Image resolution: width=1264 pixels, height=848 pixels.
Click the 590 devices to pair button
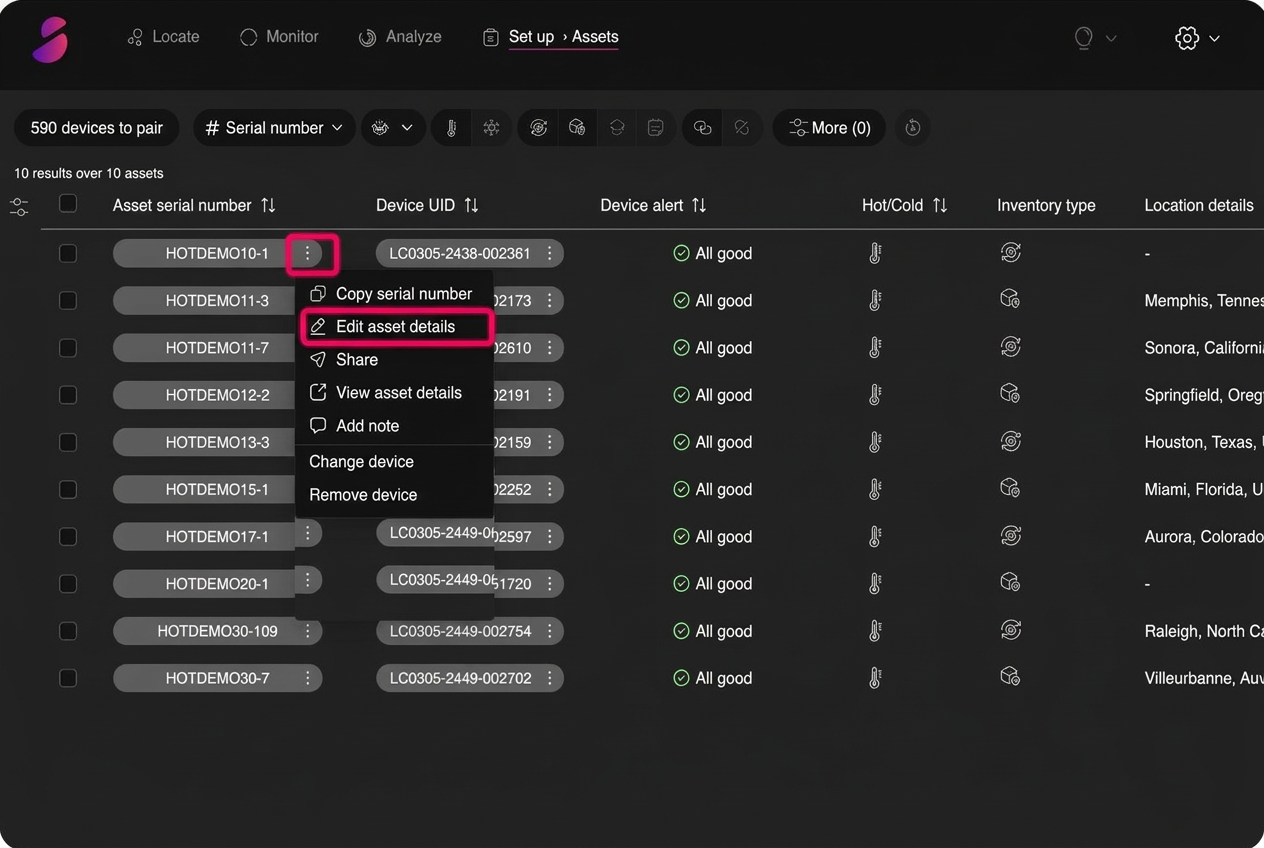tap(97, 128)
